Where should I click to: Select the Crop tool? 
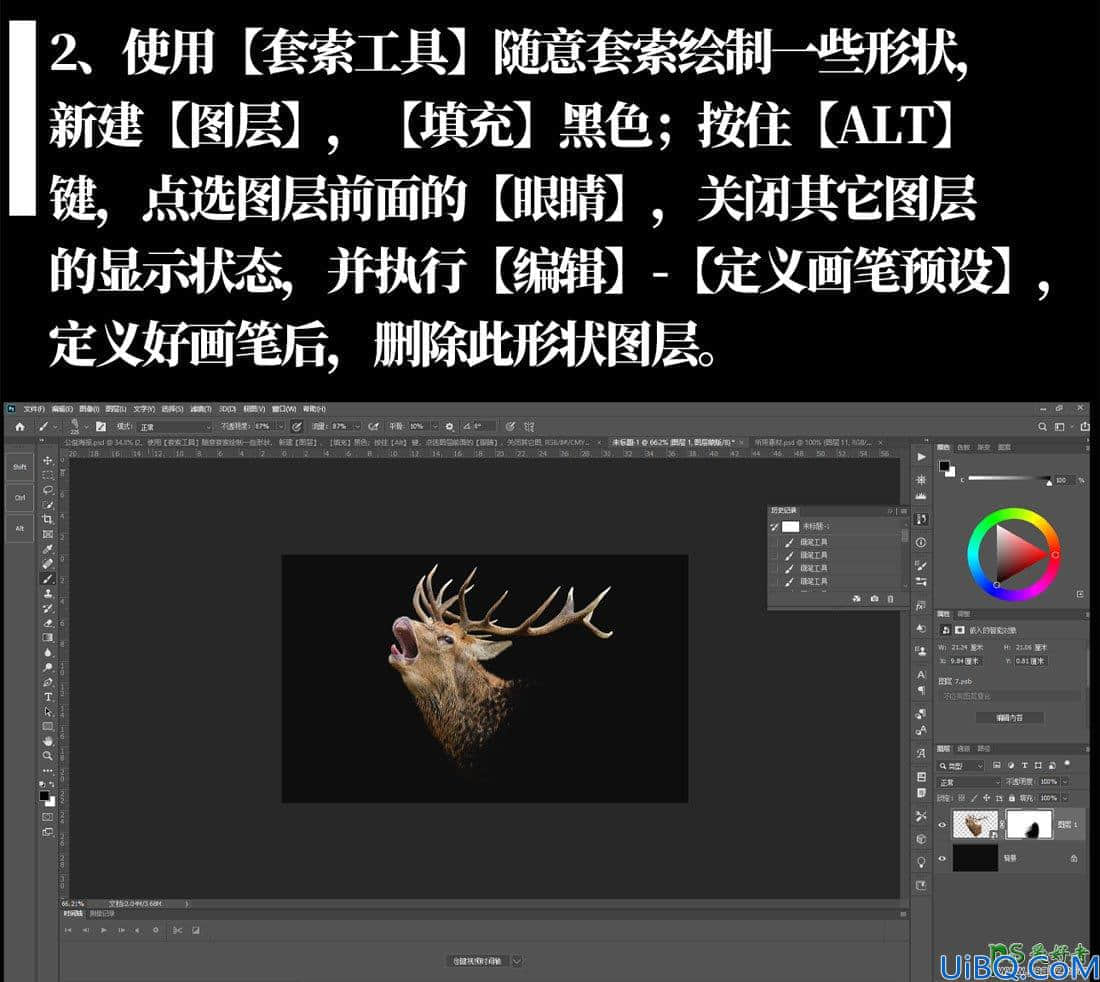[x=48, y=518]
